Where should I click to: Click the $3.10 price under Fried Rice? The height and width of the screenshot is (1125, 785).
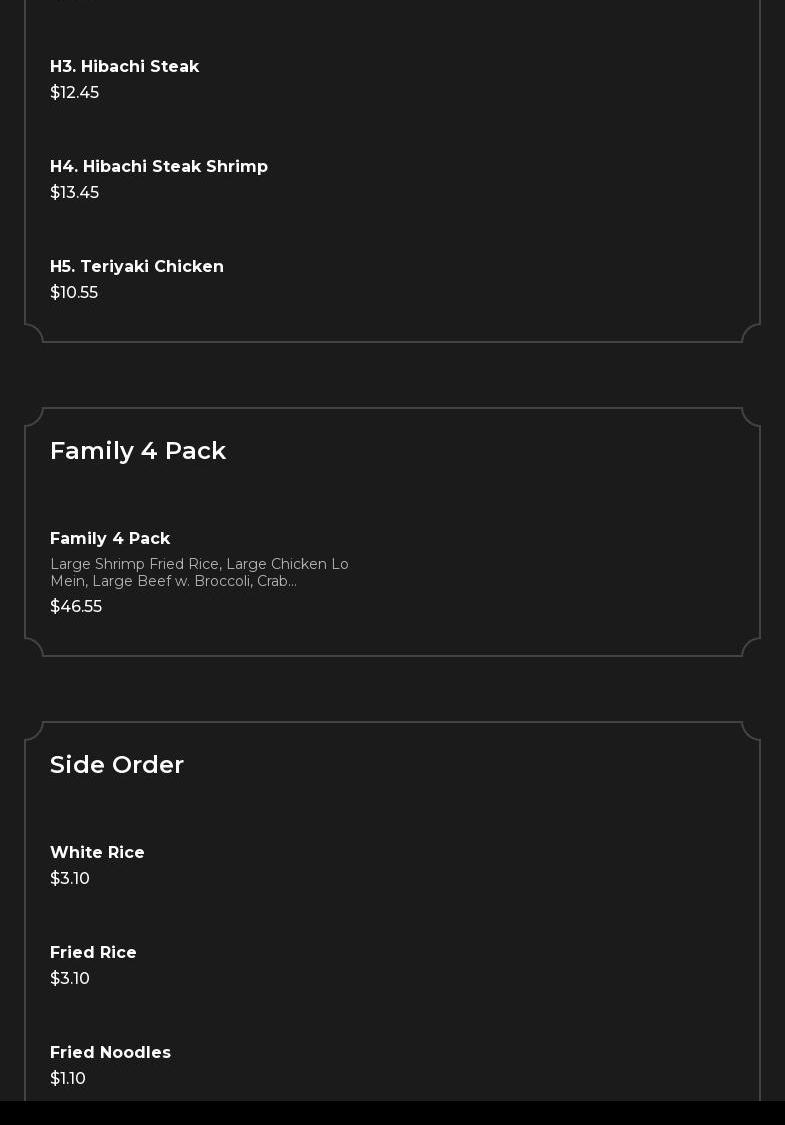tap(70, 979)
